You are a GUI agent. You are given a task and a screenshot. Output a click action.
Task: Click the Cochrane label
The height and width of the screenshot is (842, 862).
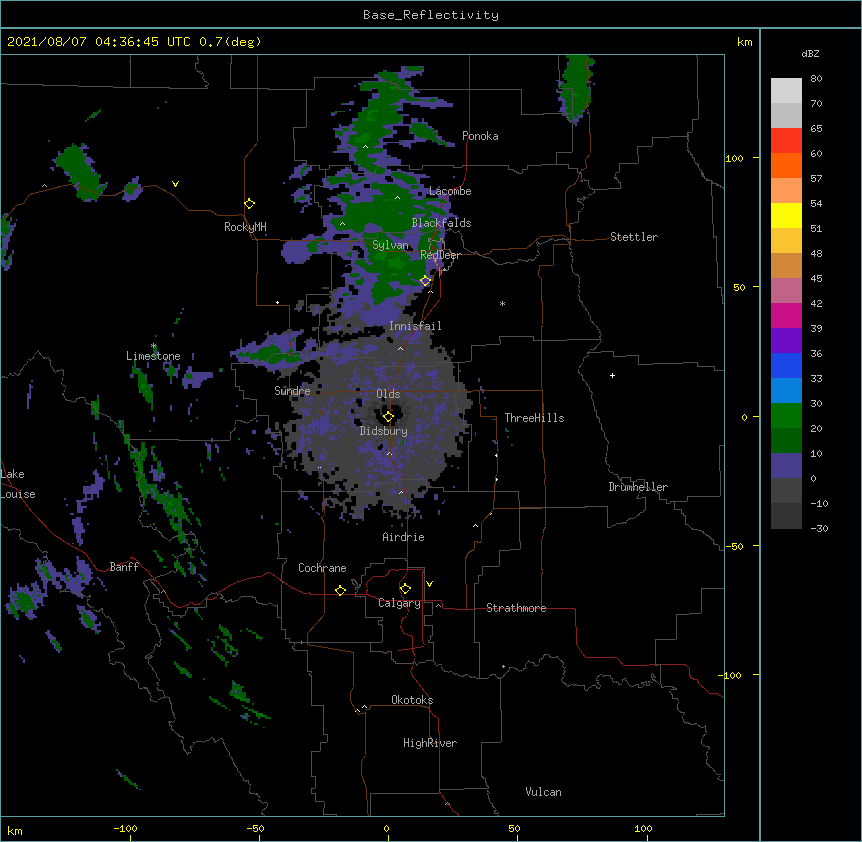322,568
